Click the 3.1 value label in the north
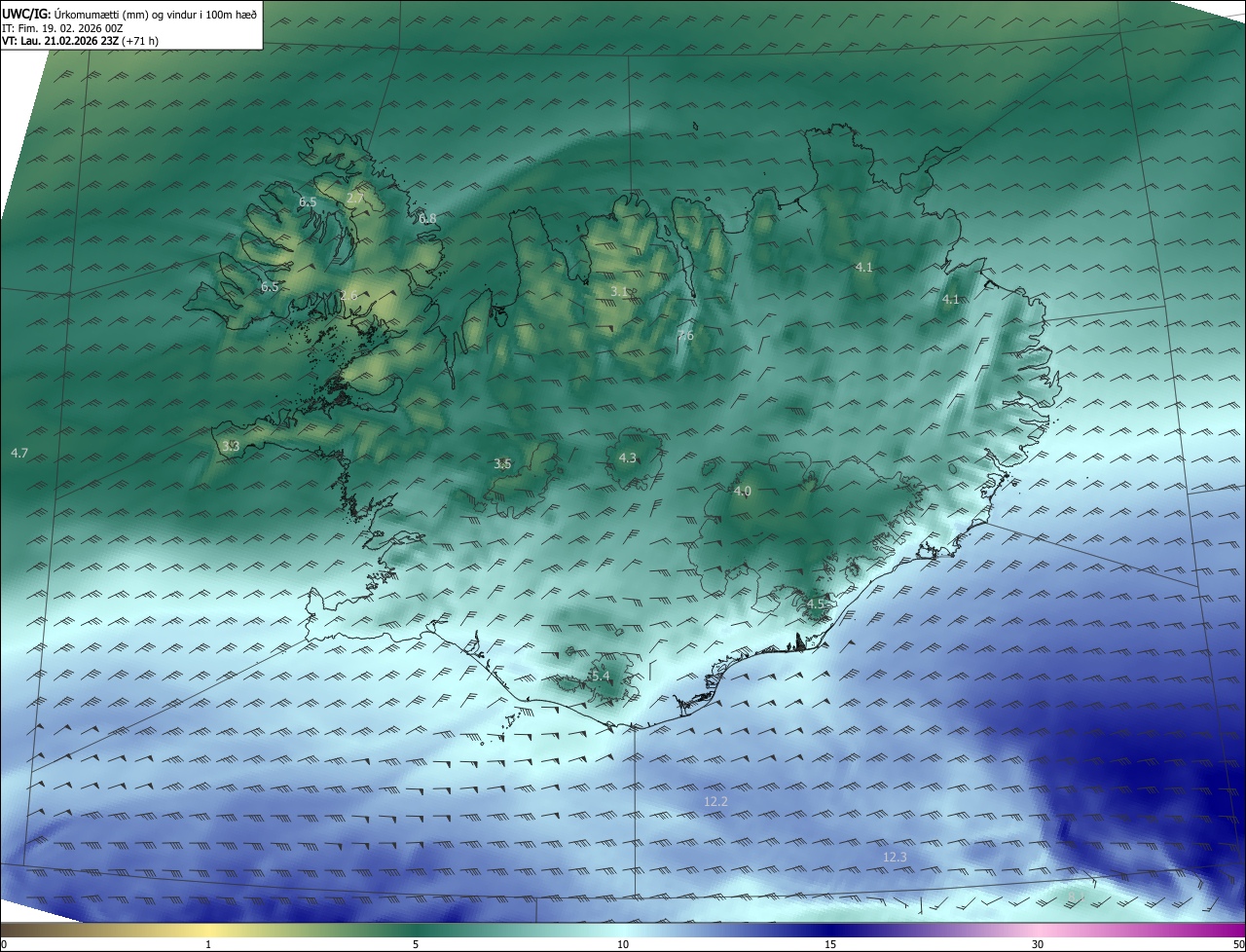The height and width of the screenshot is (952, 1246). (x=619, y=291)
